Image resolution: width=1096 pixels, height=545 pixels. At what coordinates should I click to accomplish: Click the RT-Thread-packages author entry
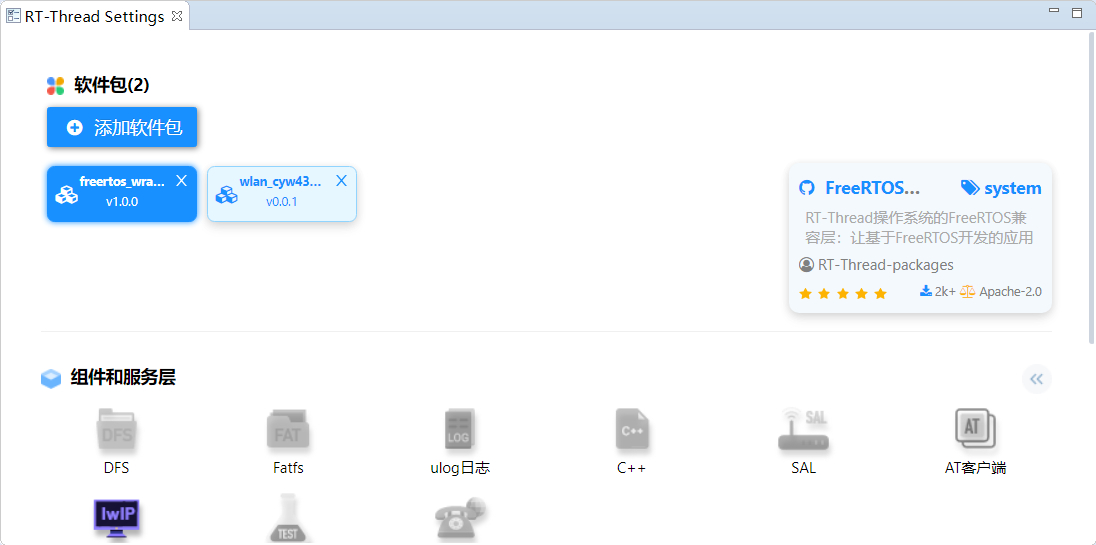click(x=877, y=265)
